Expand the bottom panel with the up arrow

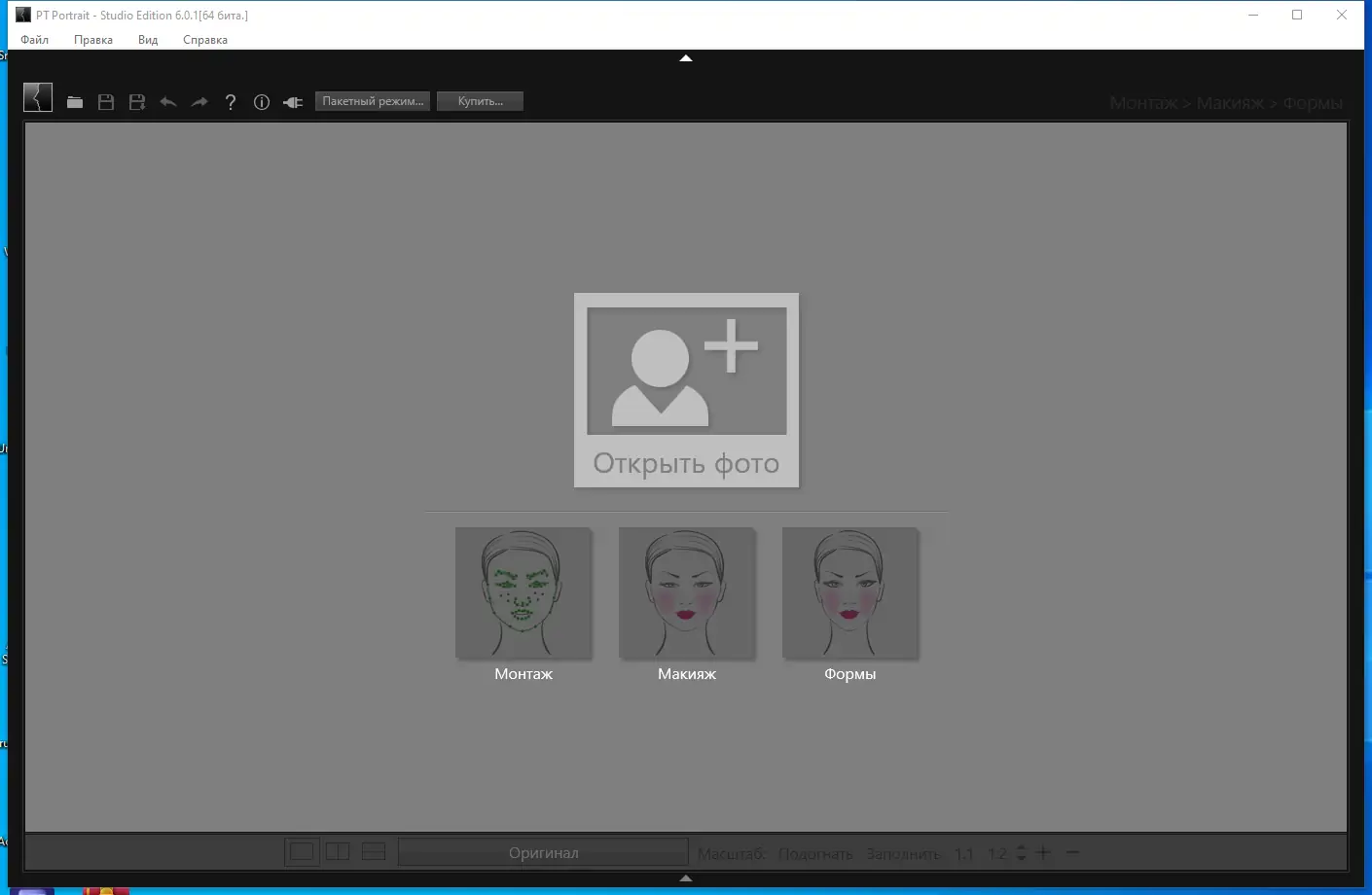(x=686, y=878)
